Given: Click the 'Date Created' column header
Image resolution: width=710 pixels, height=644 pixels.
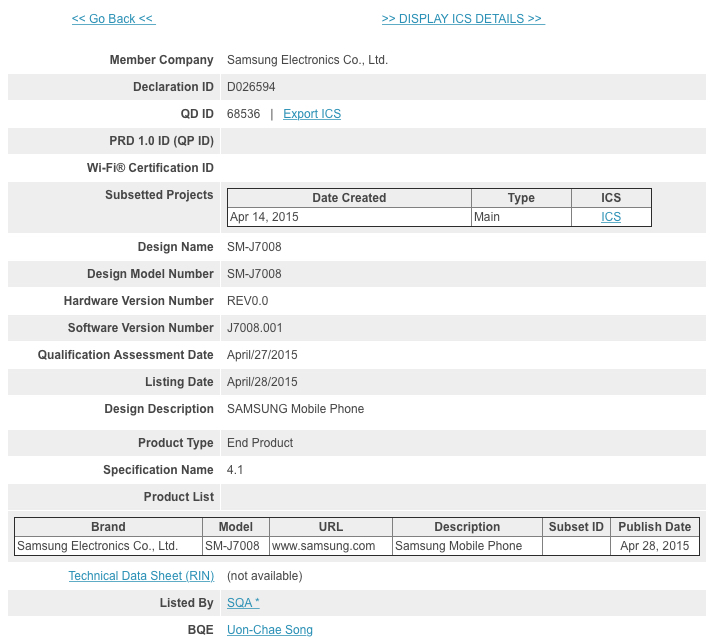Looking at the screenshot, I should coord(349,198).
